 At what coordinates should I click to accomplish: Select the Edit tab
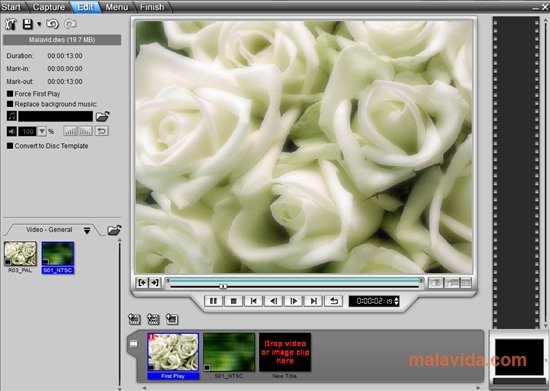pyautogui.click(x=85, y=7)
